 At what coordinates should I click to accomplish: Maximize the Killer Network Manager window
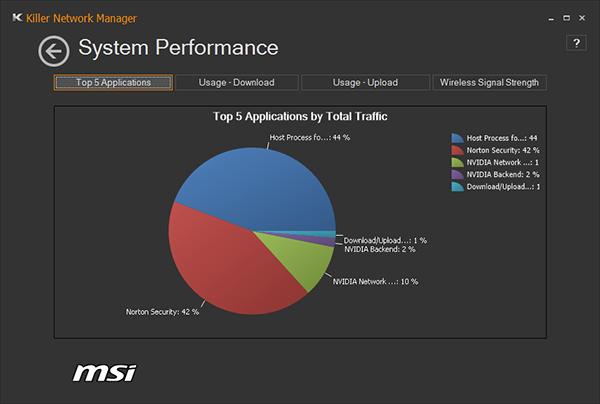[566, 18]
